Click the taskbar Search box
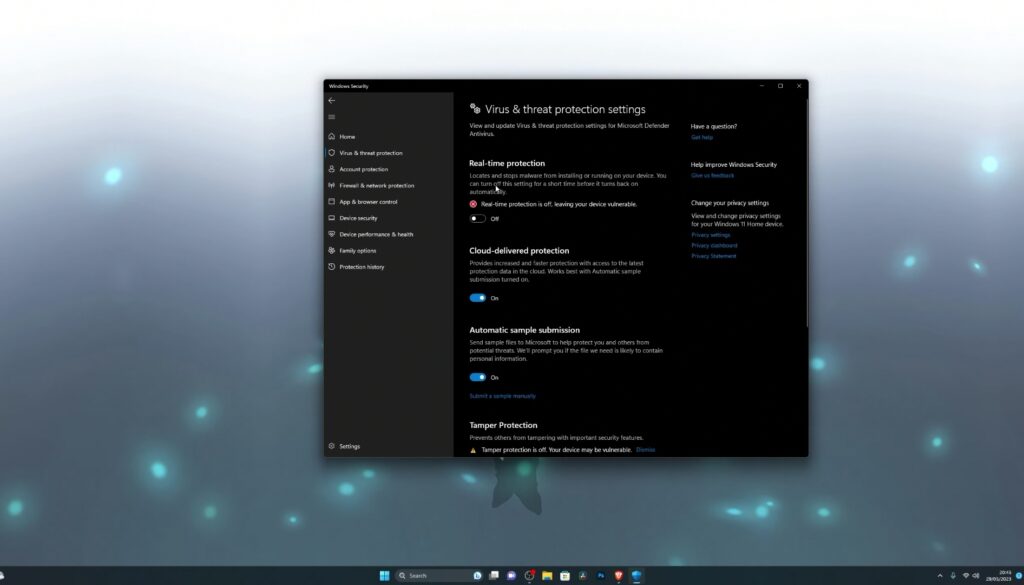The image size is (1024, 585). click(439, 575)
